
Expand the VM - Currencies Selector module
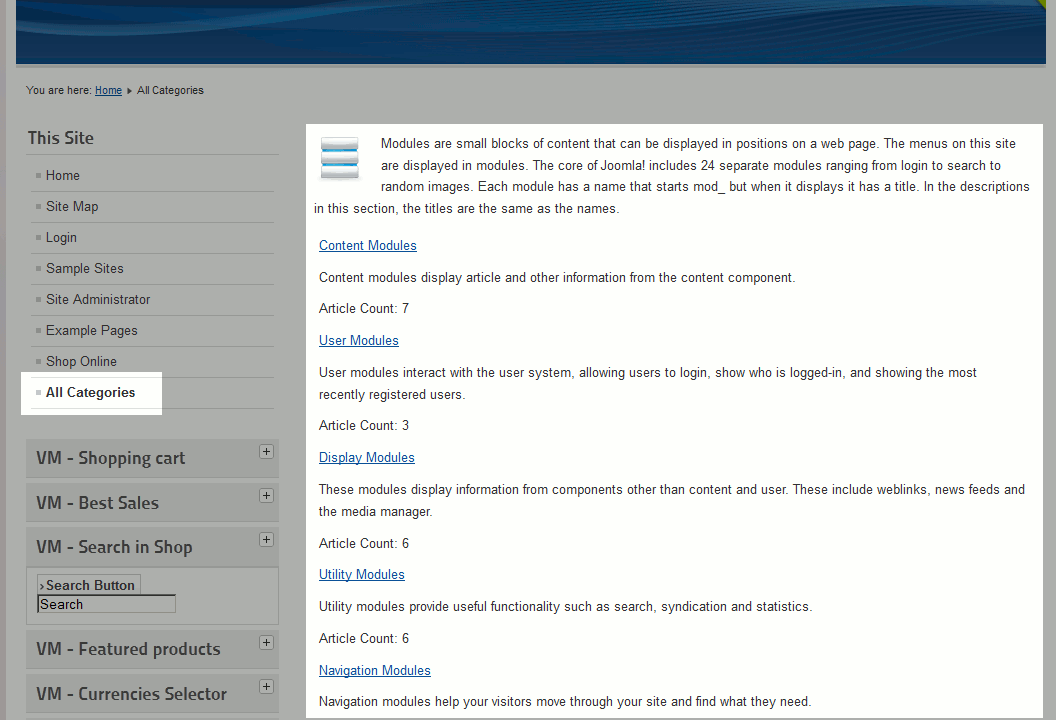[x=267, y=686]
